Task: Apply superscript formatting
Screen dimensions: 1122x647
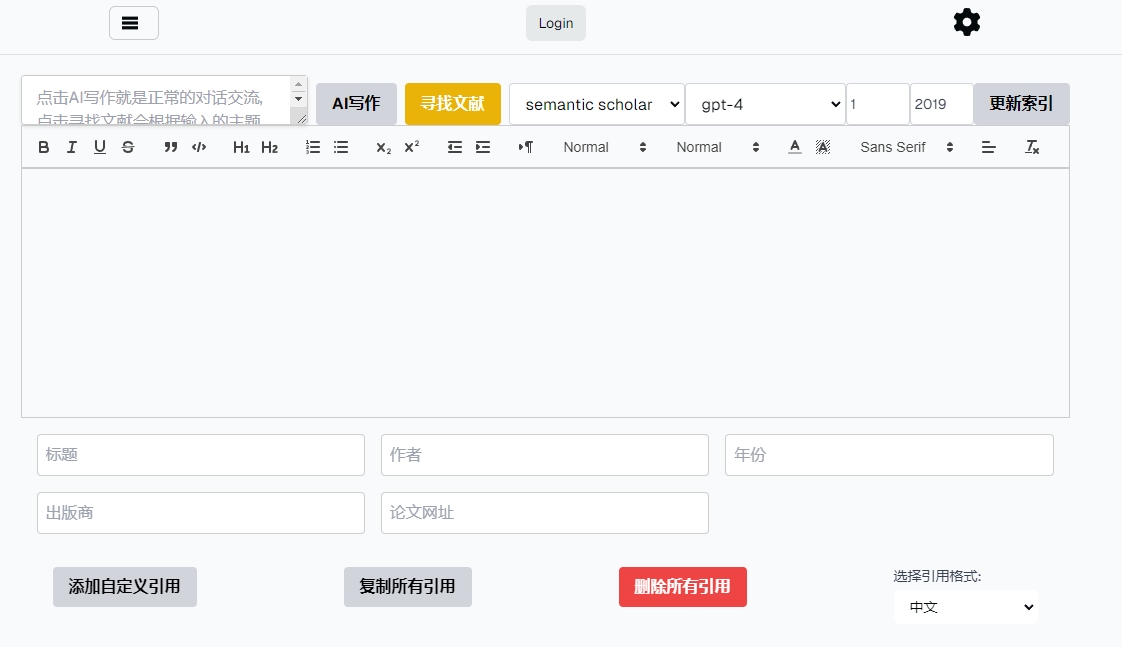Action: [411, 147]
